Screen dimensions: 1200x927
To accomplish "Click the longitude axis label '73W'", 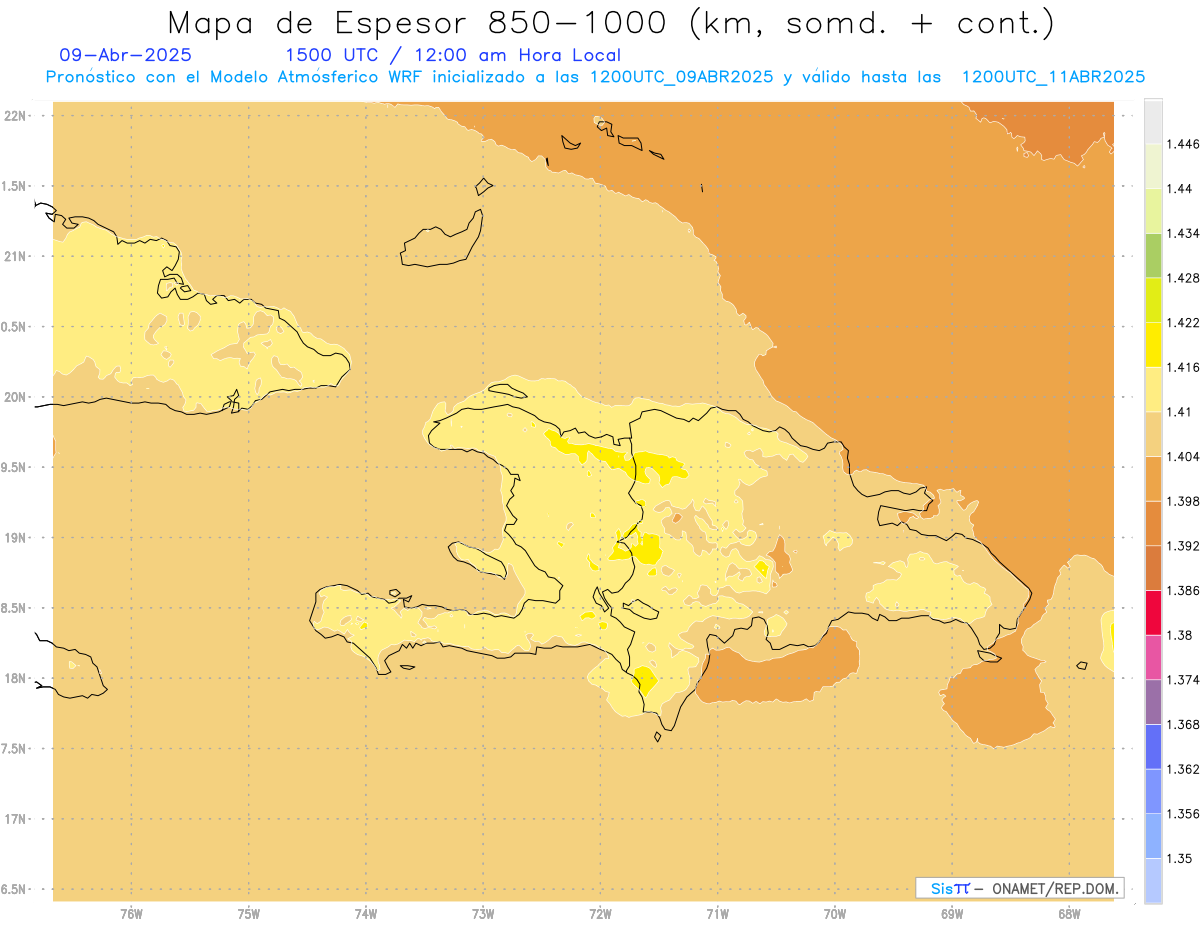I will 483,914.
